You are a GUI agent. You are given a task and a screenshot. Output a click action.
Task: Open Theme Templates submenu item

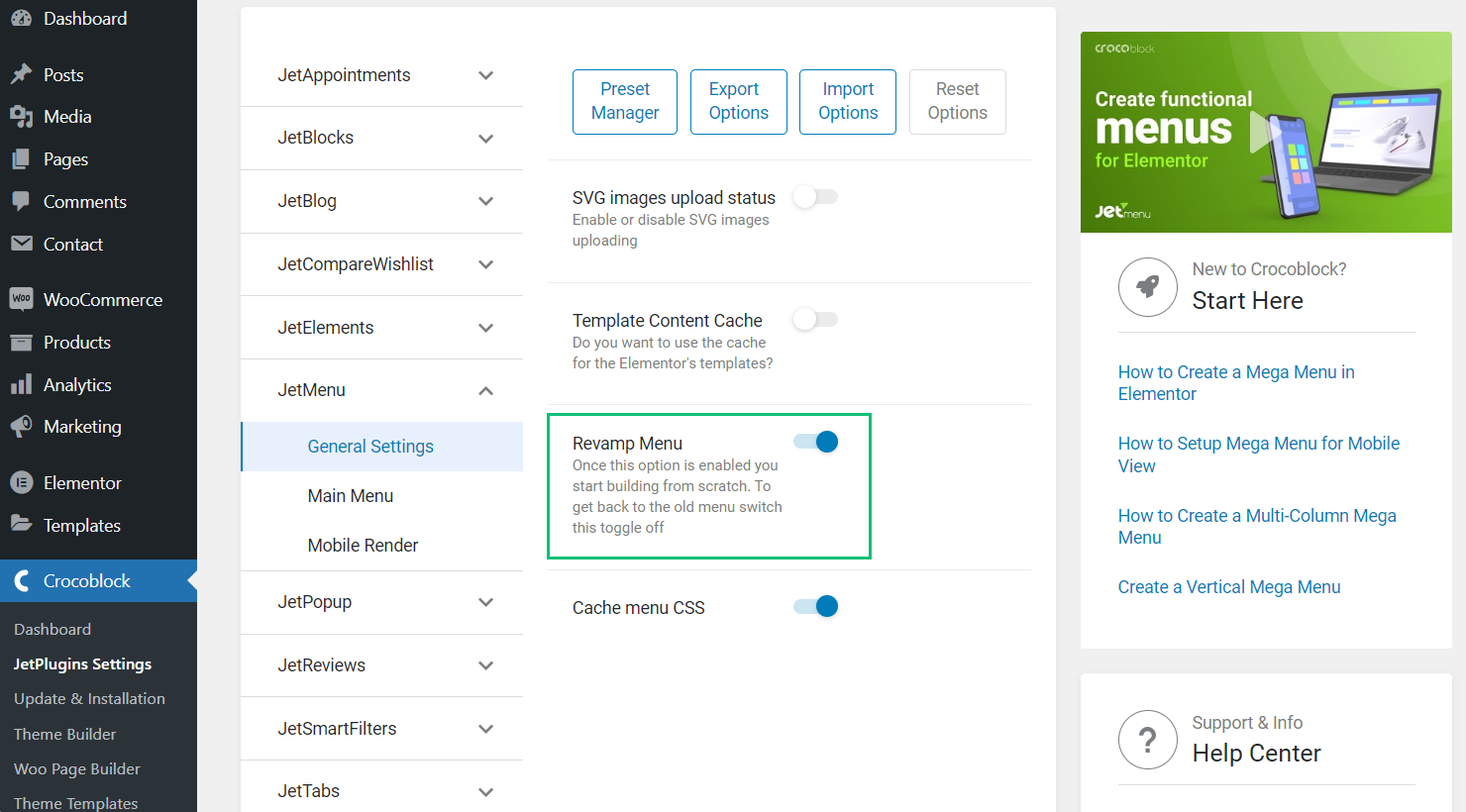pyautogui.click(x=75, y=803)
